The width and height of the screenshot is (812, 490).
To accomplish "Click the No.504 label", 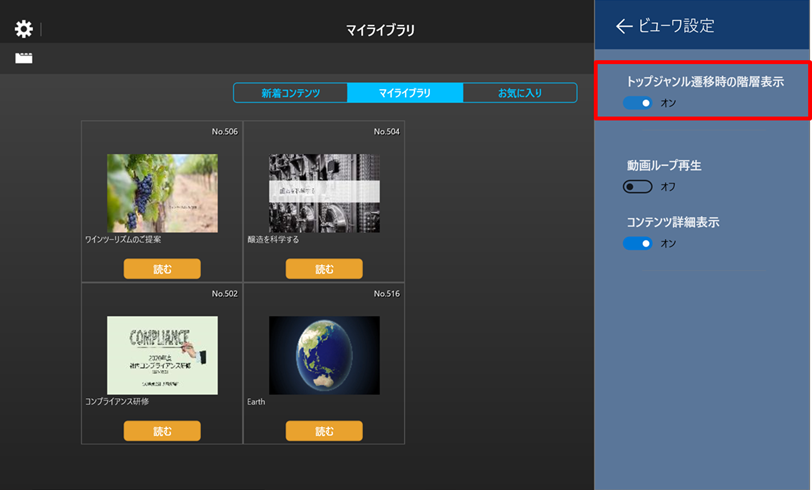I will [387, 132].
